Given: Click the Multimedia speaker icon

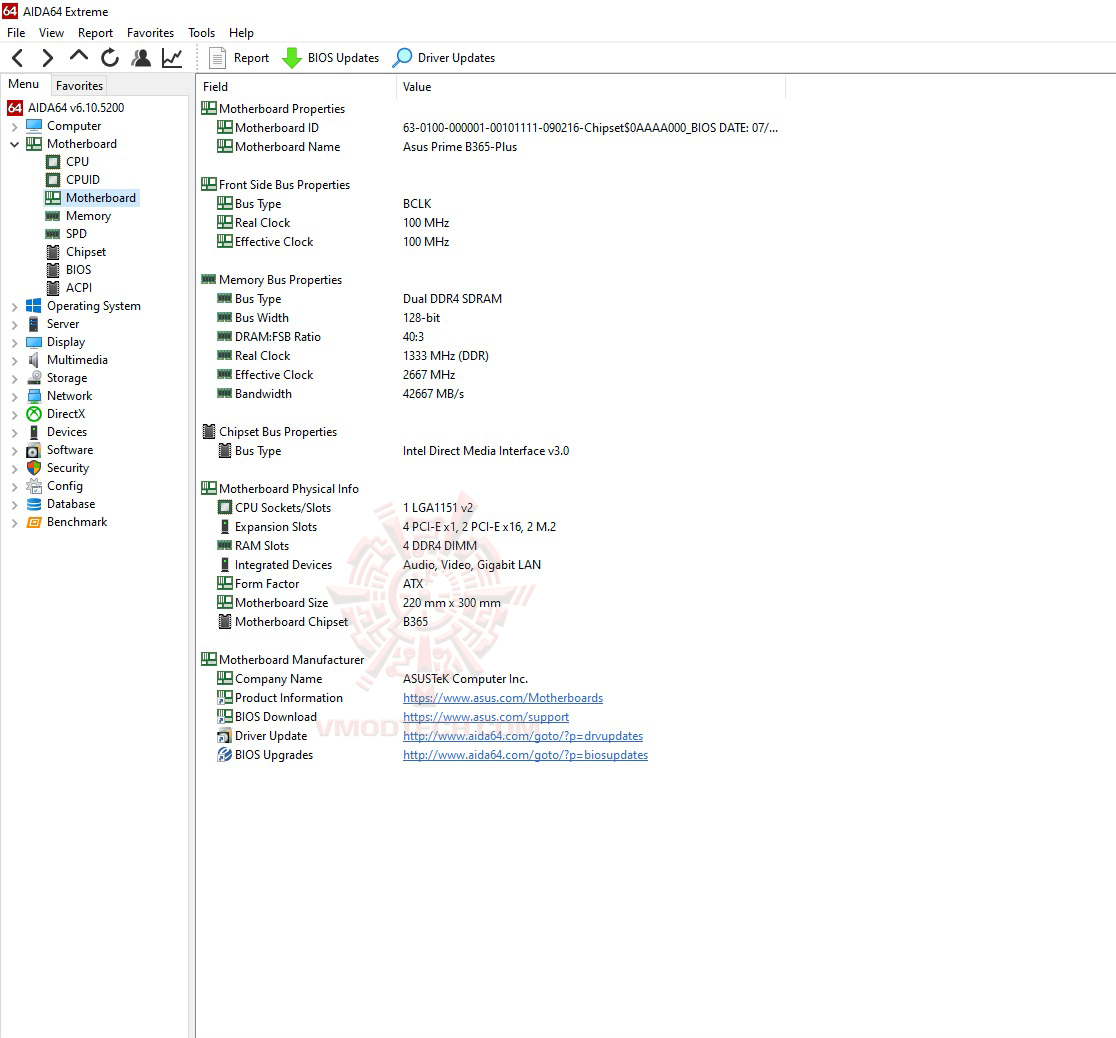Looking at the screenshot, I should coord(33,360).
